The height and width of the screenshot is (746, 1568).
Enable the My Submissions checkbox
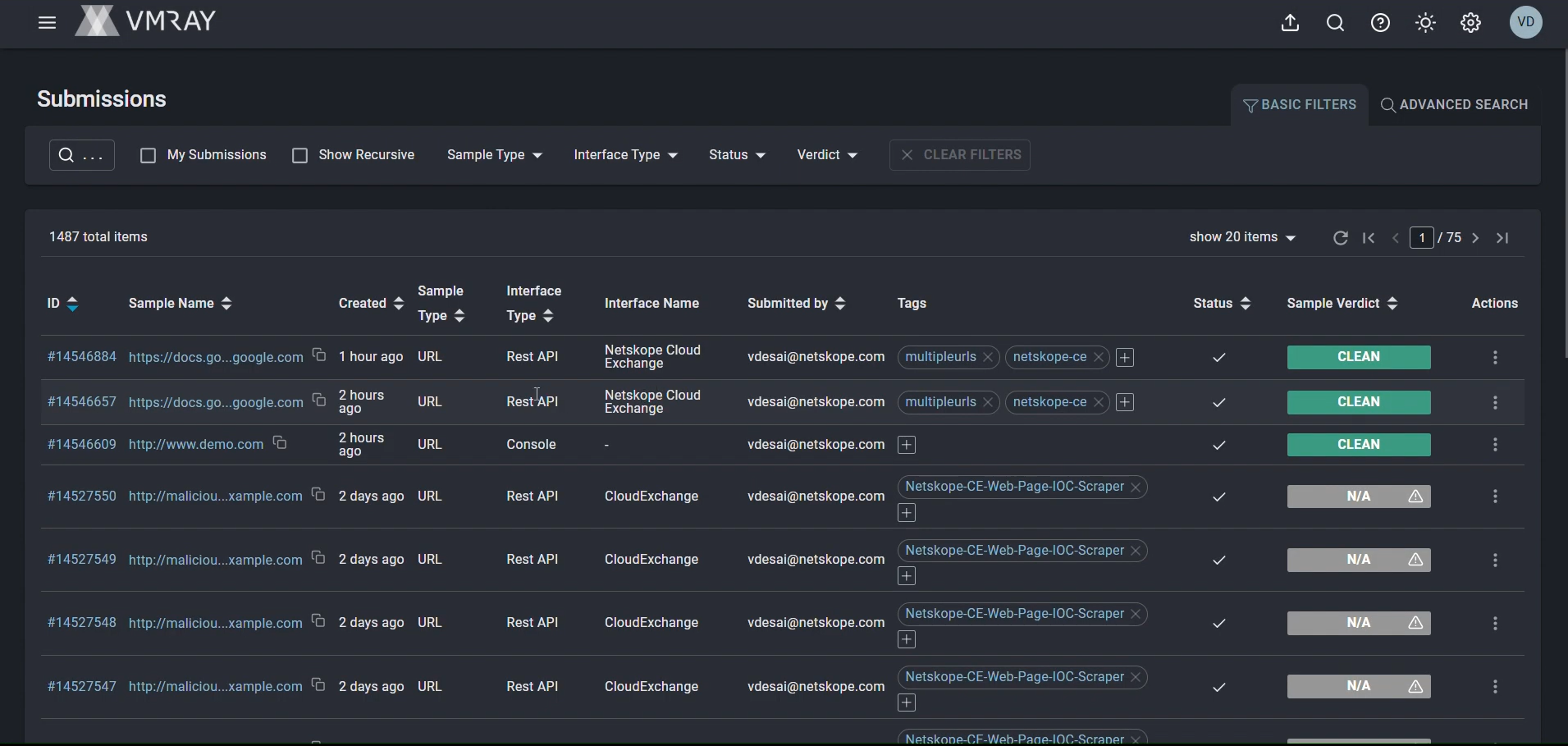tap(149, 156)
